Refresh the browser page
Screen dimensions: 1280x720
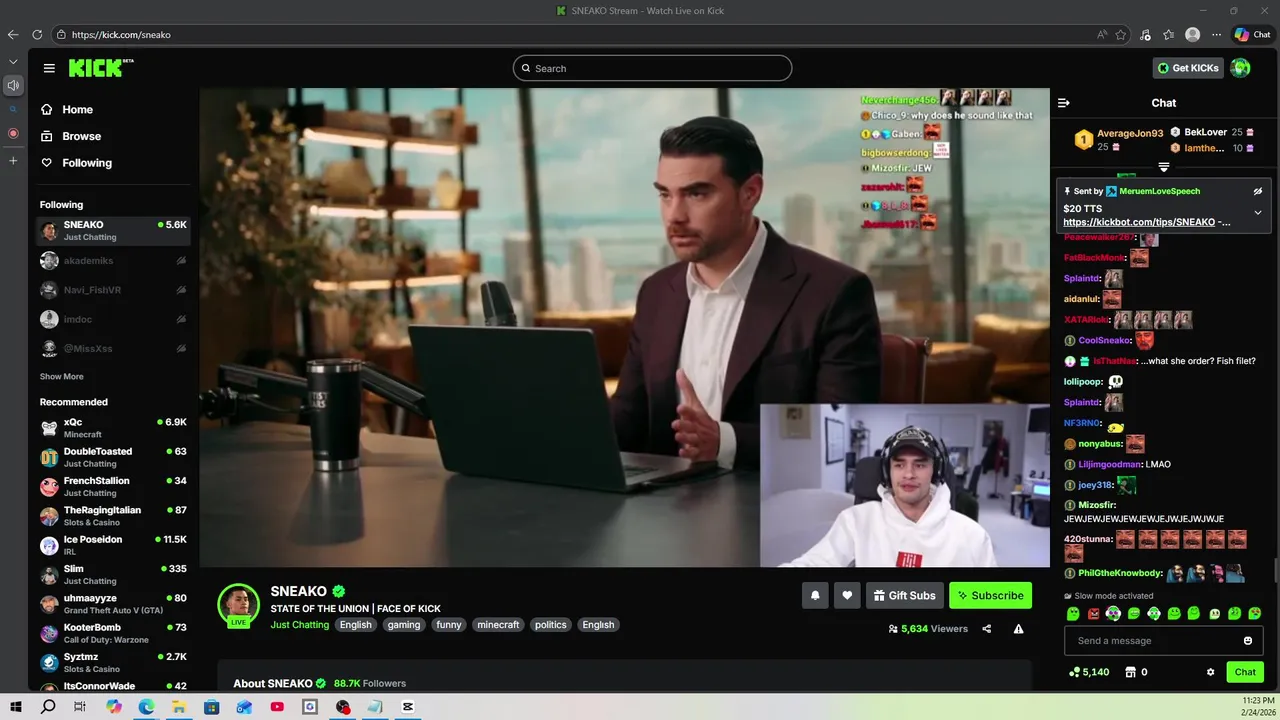point(37,34)
